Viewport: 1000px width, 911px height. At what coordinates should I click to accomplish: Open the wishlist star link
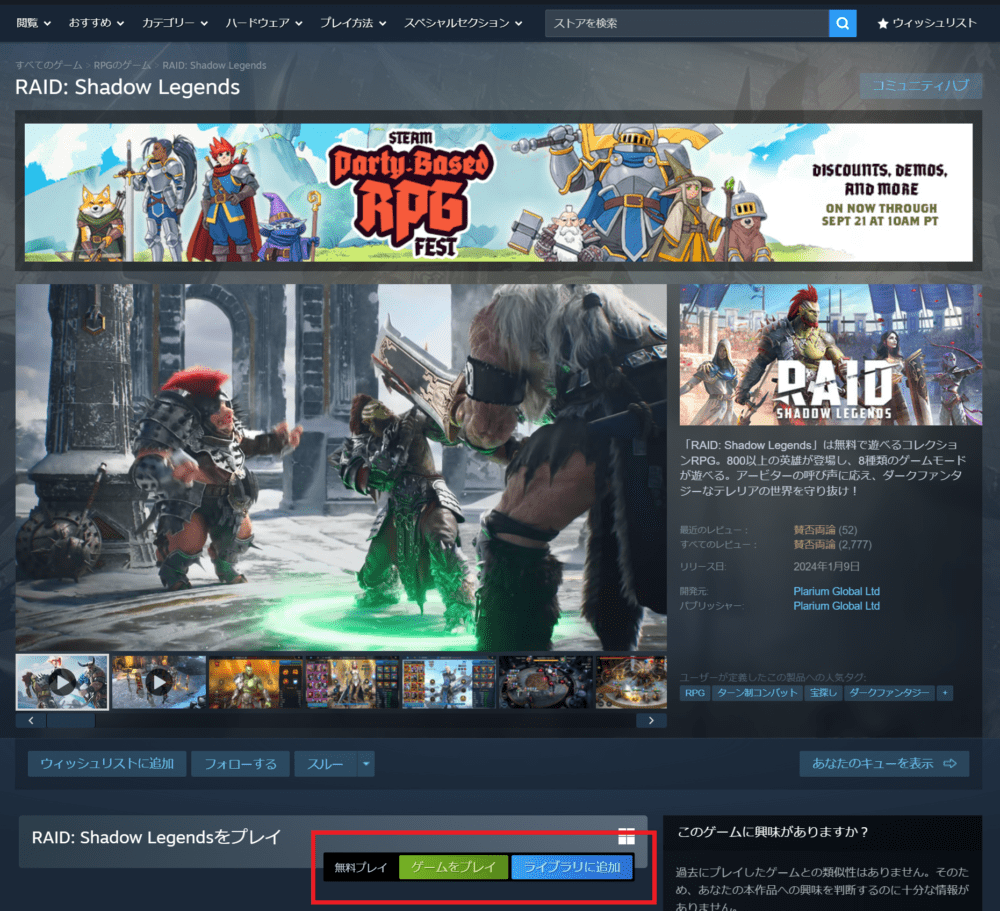927,24
